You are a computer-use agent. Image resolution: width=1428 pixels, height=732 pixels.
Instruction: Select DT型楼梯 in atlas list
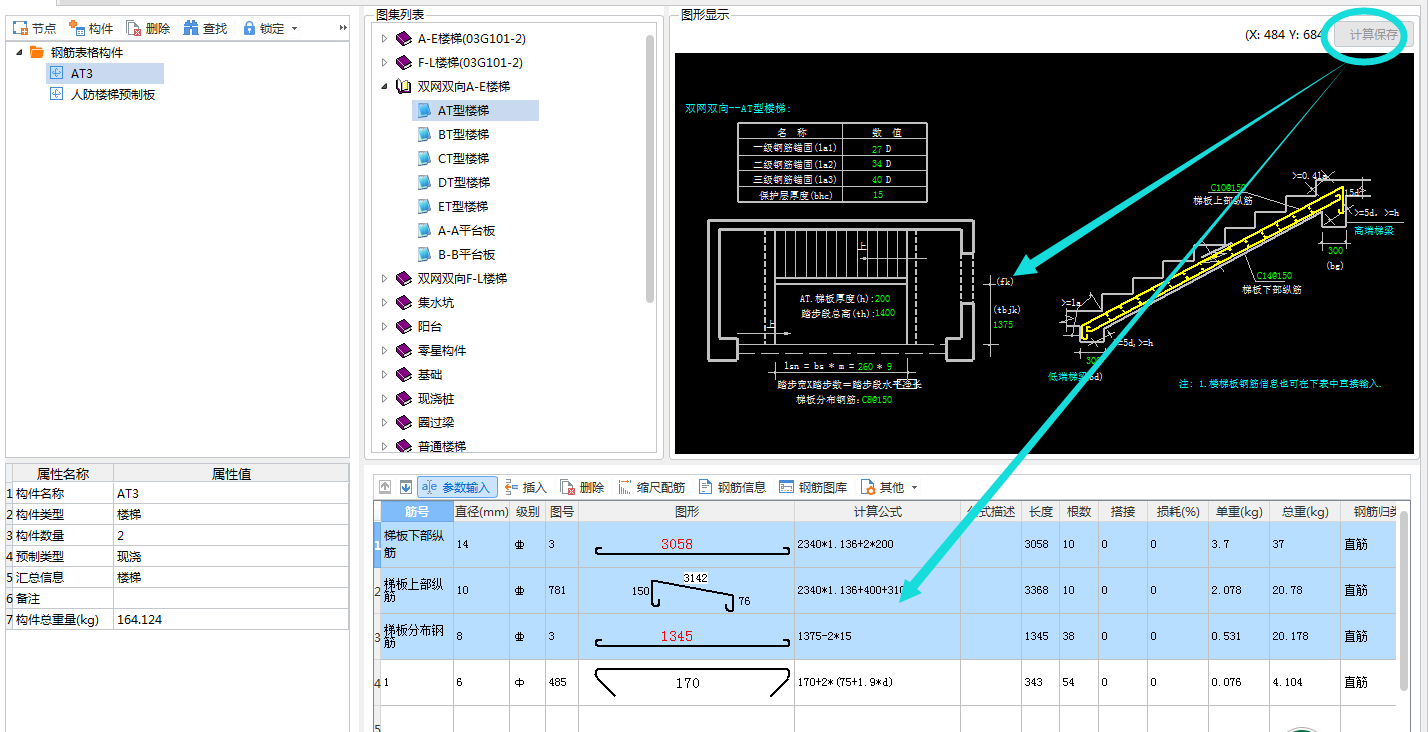tap(463, 183)
